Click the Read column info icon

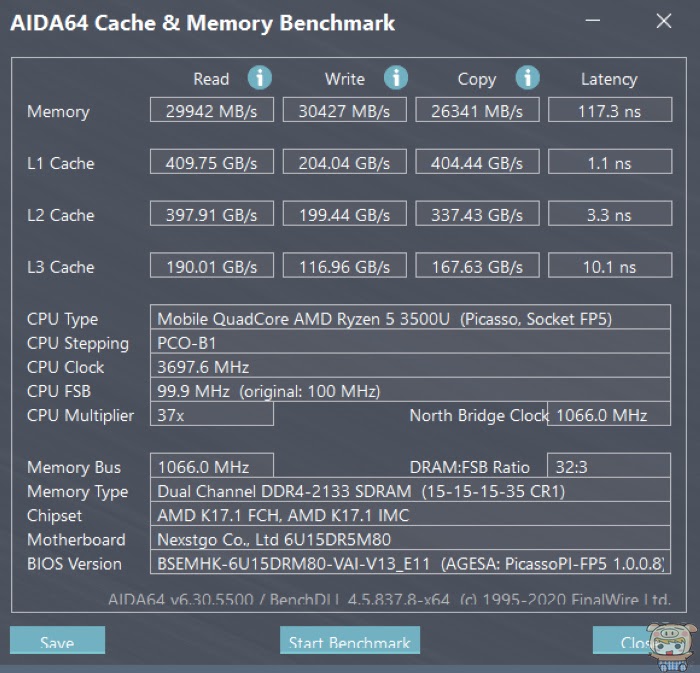[x=260, y=78]
